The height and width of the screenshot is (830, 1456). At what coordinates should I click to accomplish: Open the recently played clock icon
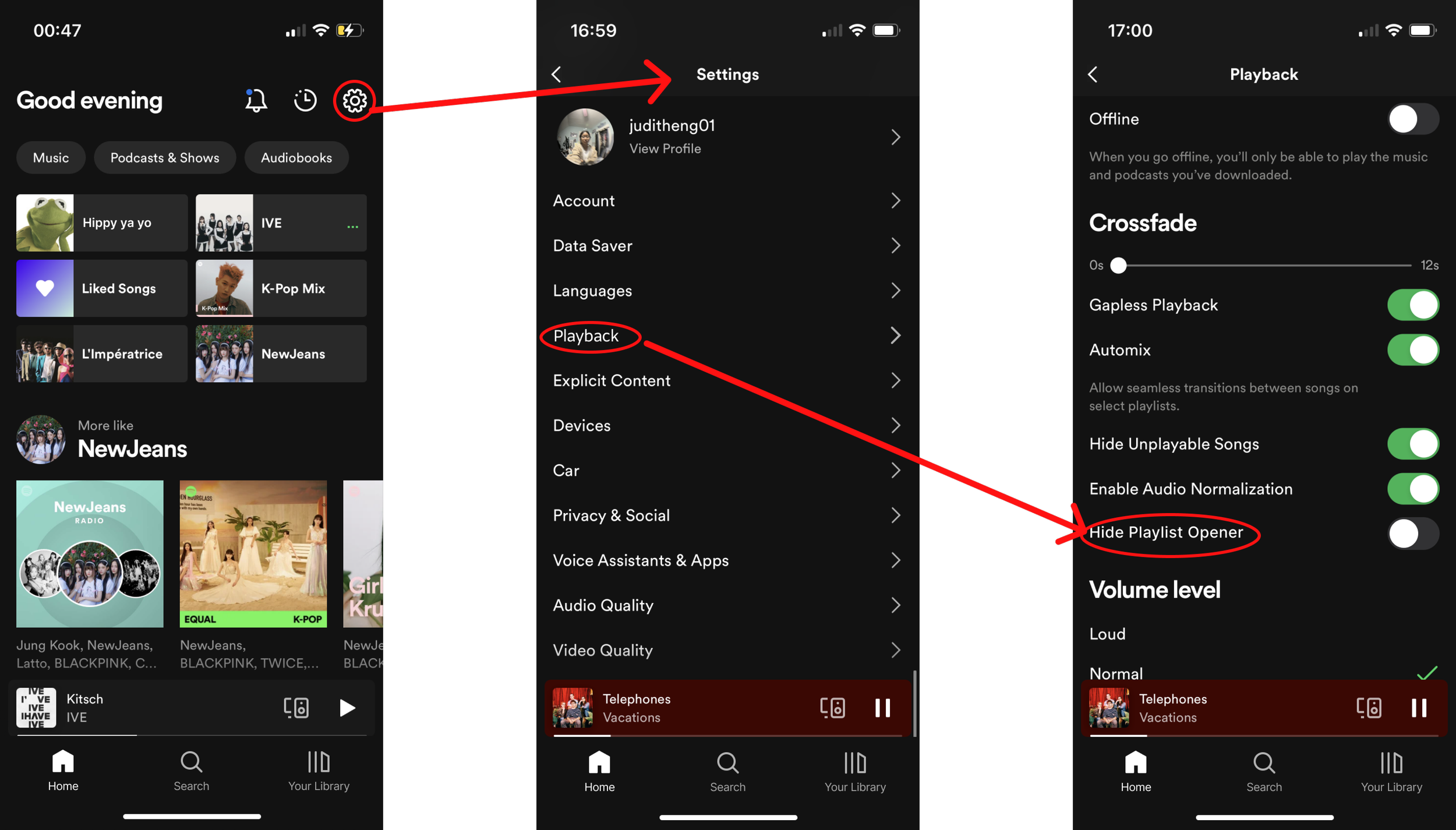[305, 101]
